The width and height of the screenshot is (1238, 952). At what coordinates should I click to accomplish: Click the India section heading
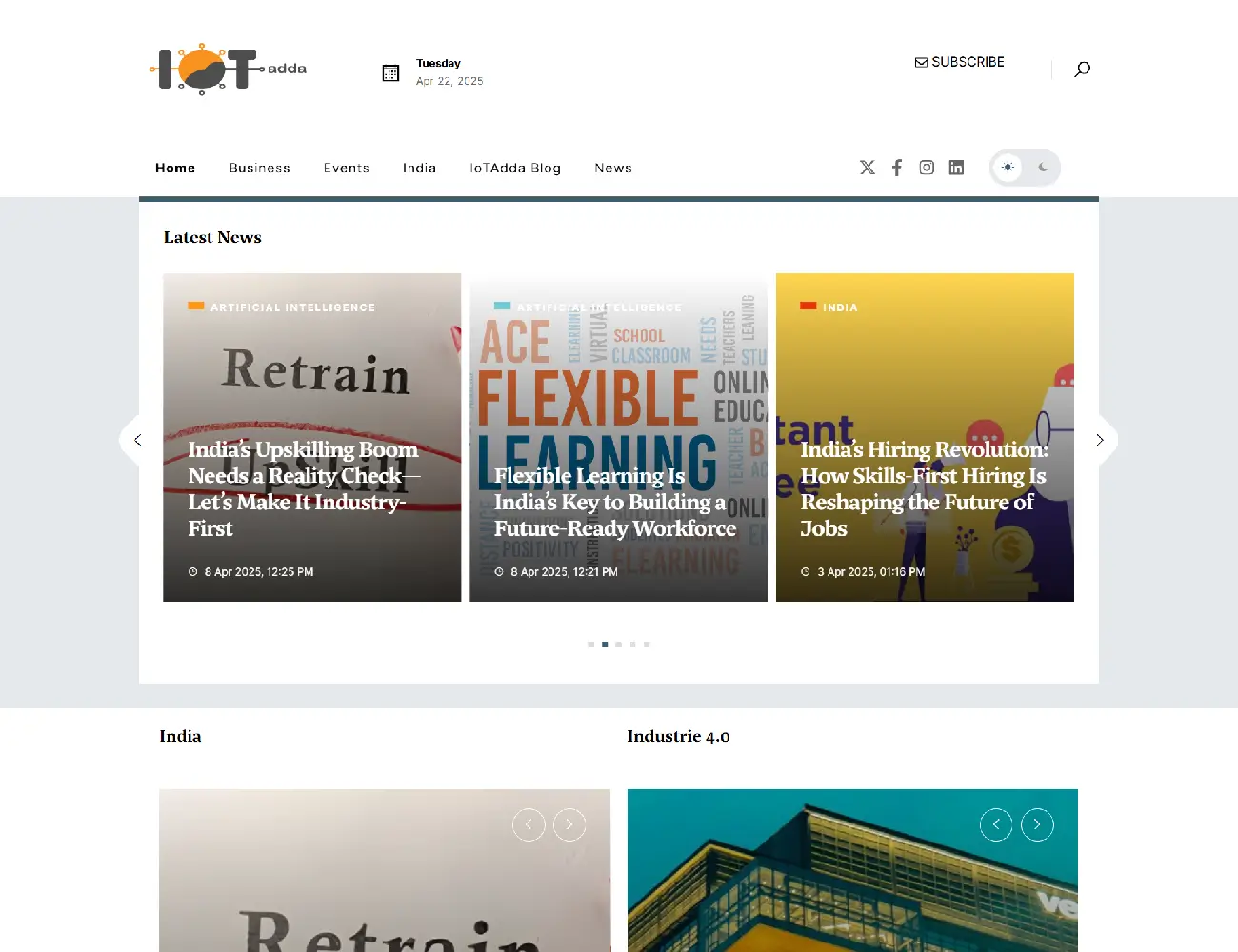tap(180, 736)
